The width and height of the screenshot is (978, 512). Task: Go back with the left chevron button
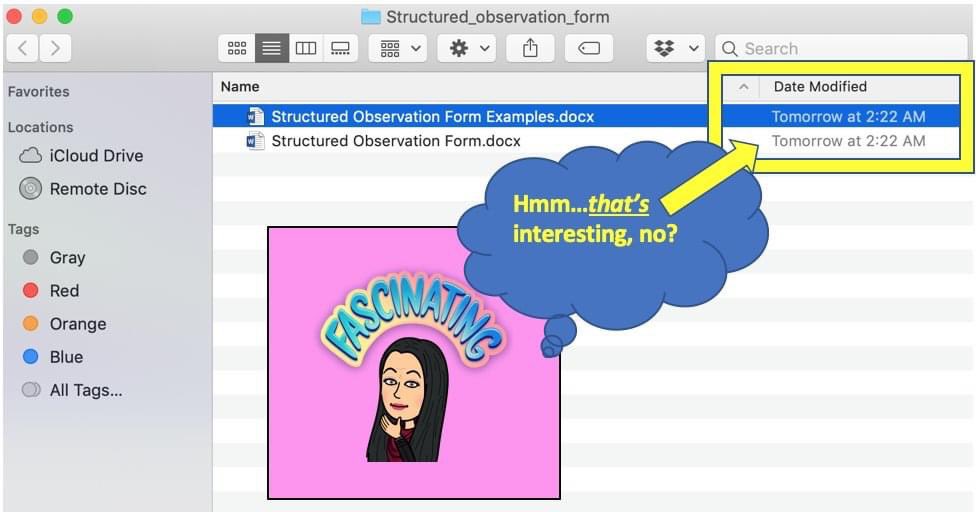(22, 48)
